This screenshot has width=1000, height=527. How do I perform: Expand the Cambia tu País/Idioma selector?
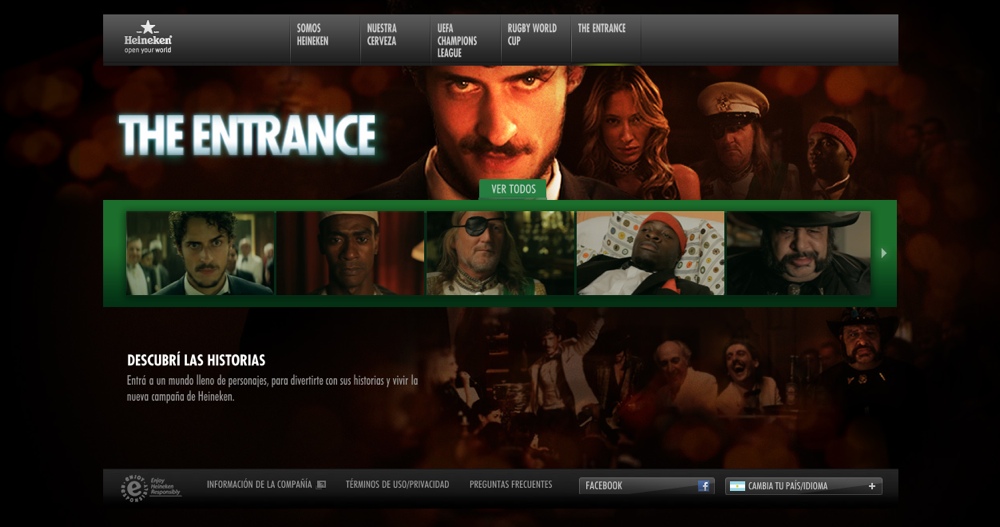804,486
